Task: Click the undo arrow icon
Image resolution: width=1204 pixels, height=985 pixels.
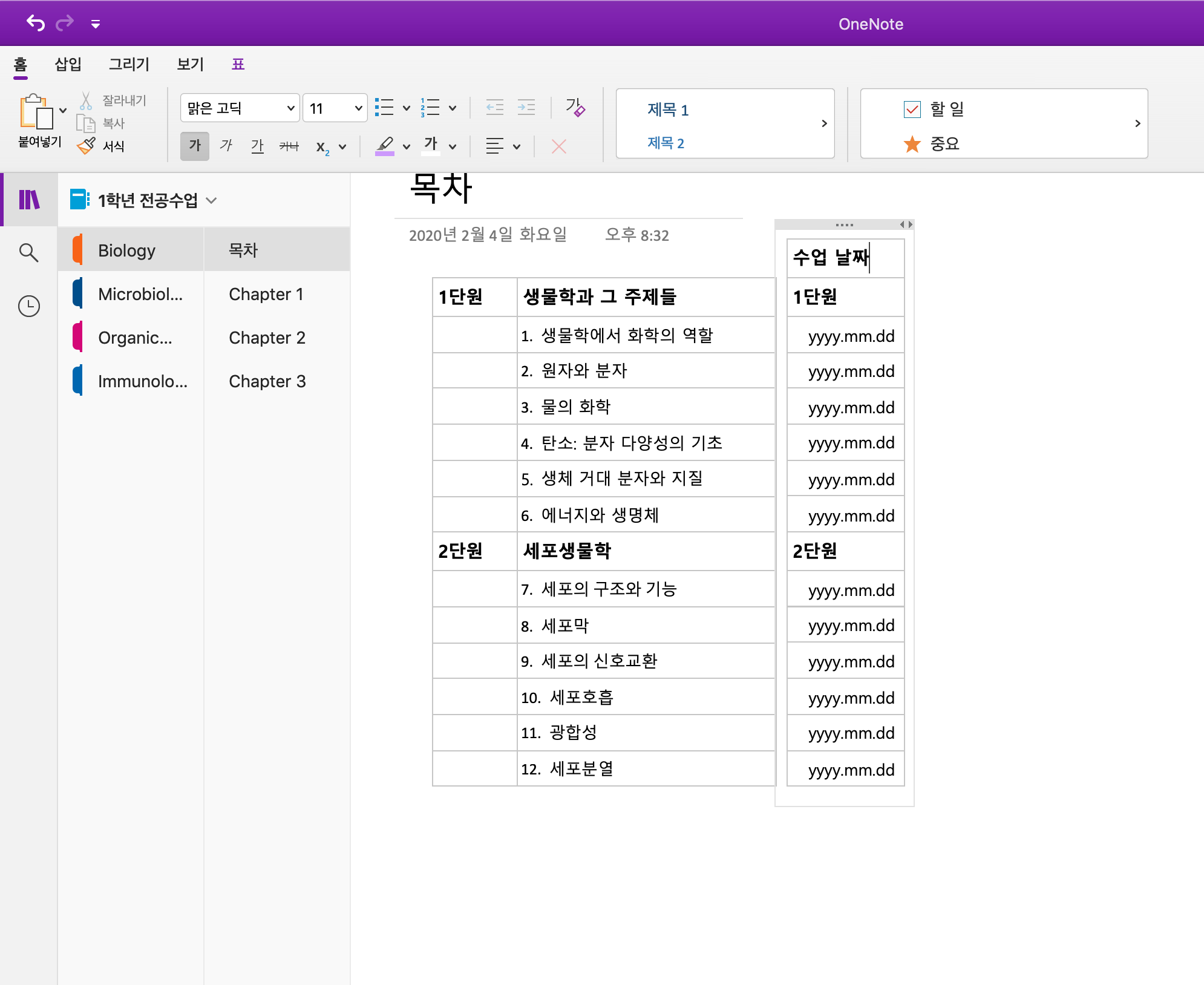Action: click(36, 24)
